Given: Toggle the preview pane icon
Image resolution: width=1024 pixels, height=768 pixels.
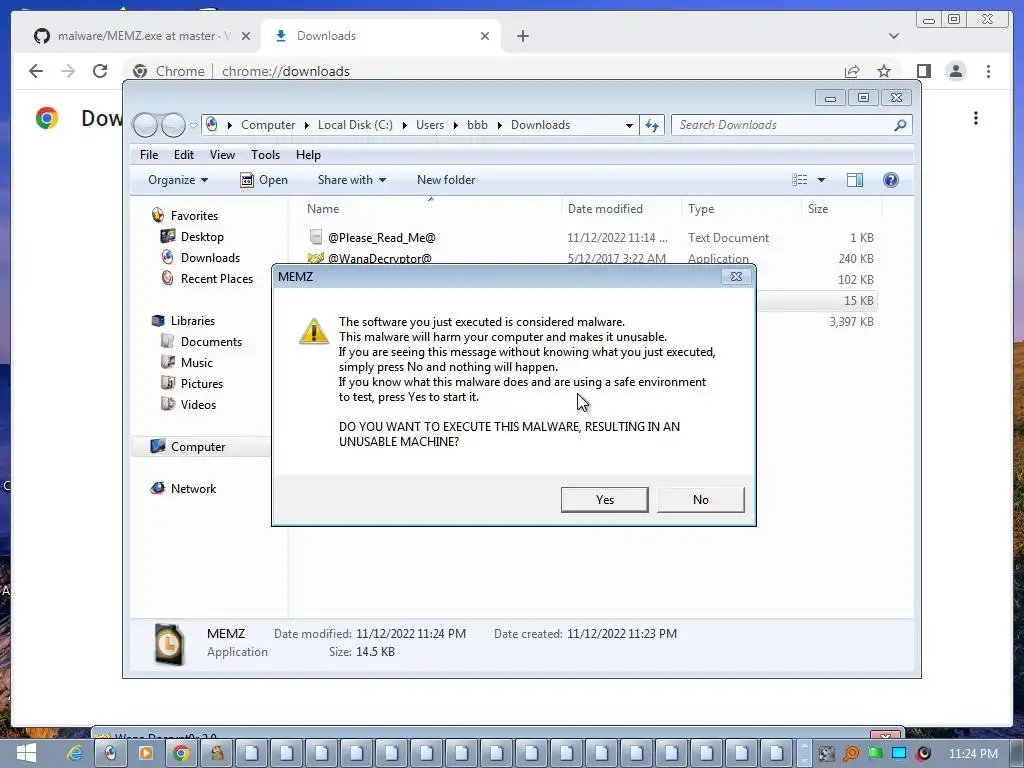Looking at the screenshot, I should coord(855,180).
